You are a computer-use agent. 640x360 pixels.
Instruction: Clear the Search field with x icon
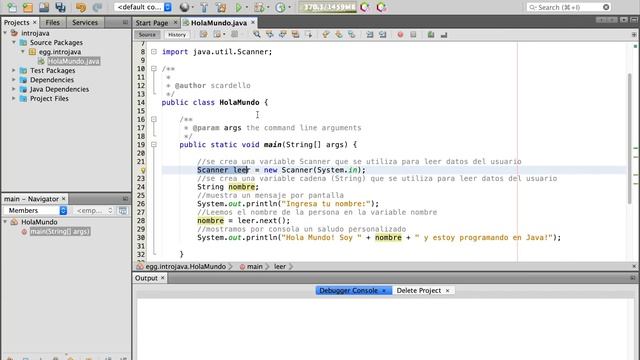click(x=606, y=7)
